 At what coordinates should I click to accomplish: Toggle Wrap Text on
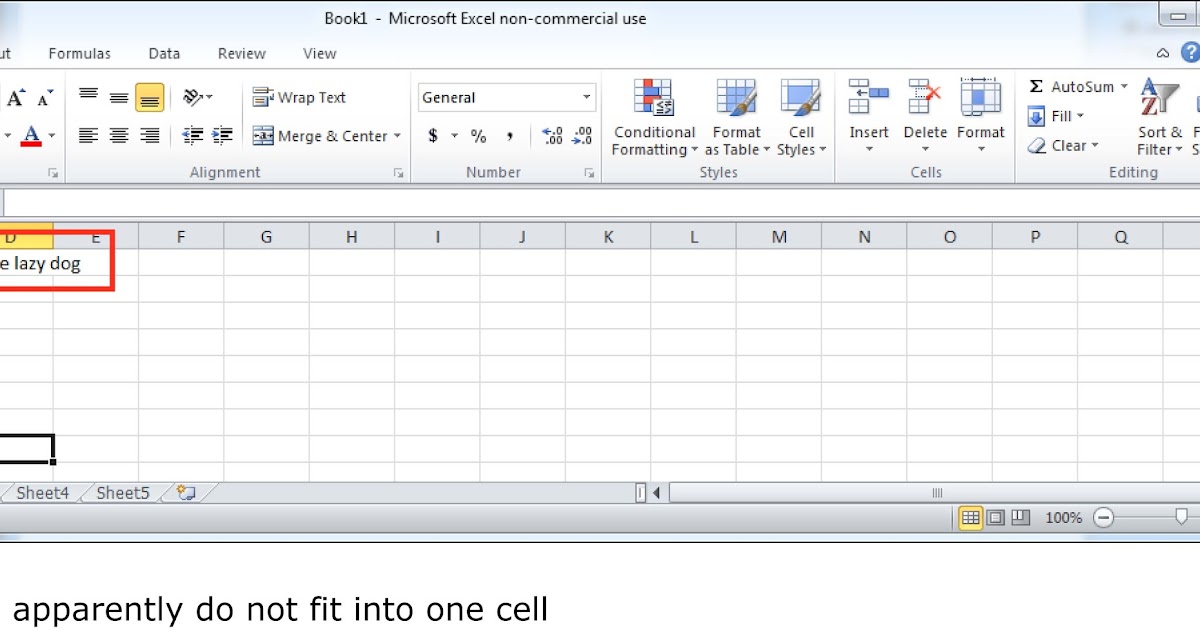coord(300,97)
